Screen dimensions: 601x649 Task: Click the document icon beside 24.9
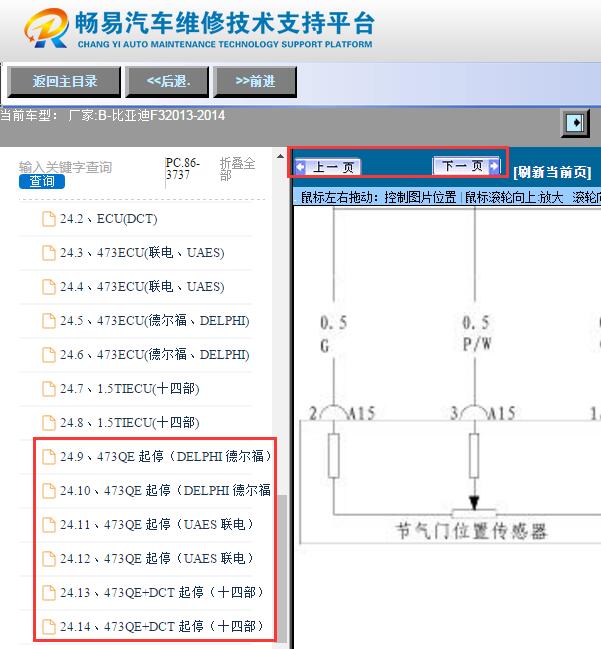click(x=49, y=457)
